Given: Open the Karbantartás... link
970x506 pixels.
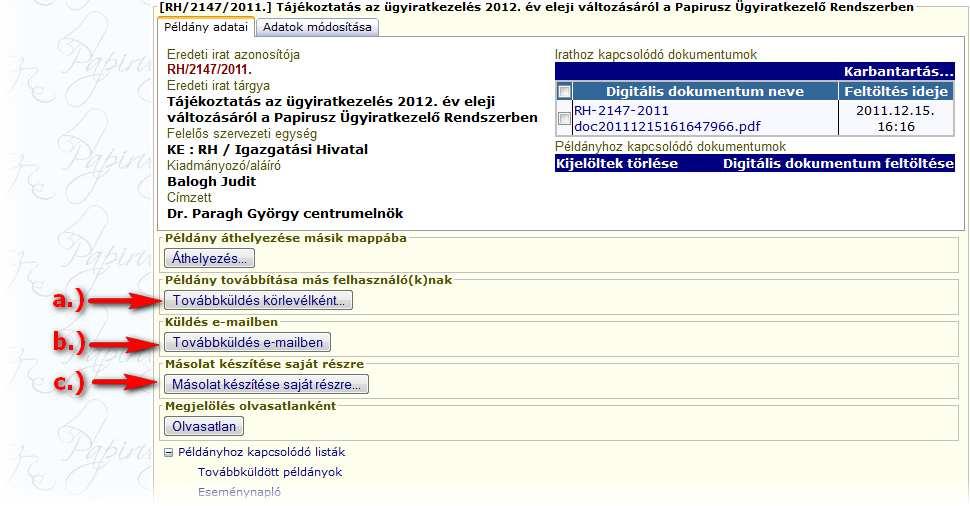Looking at the screenshot, I should click(898, 71).
